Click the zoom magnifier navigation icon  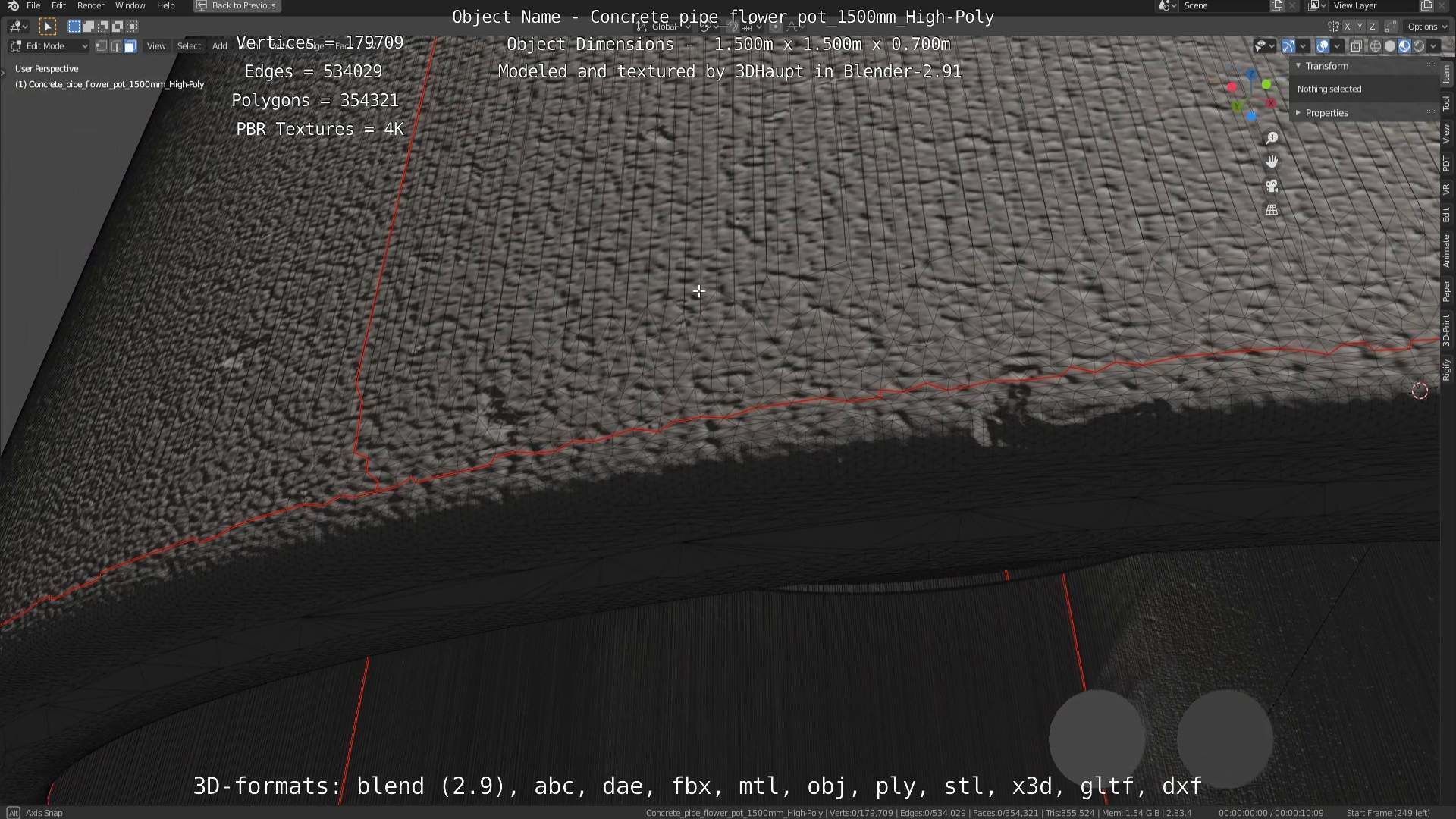pos(1272,138)
